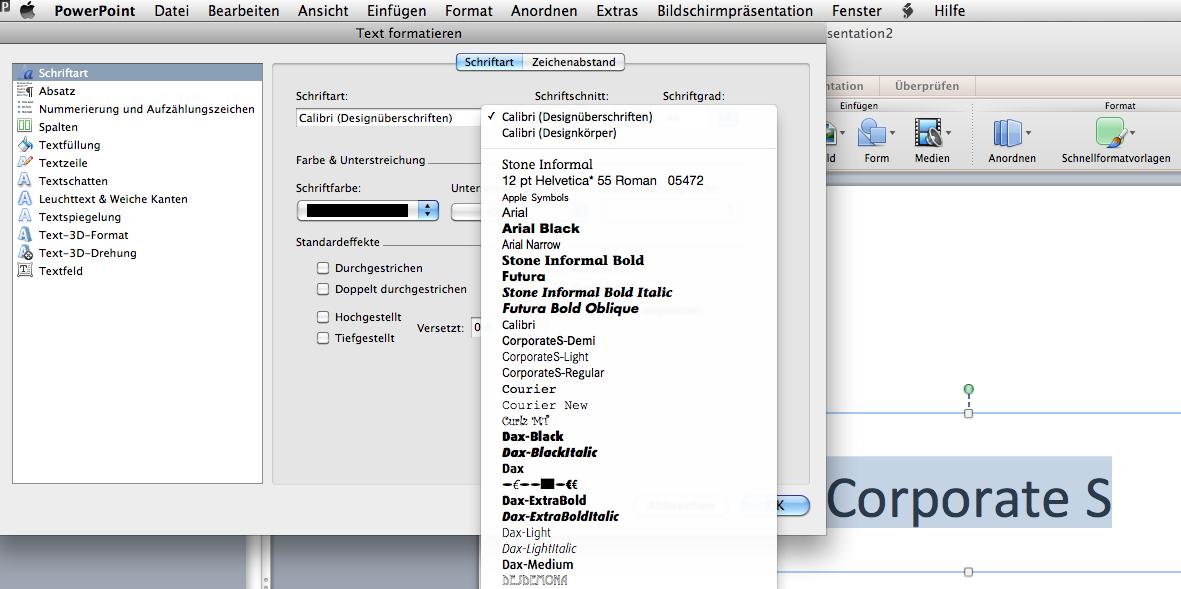Pick Courier New in font dropdown
The height and width of the screenshot is (589, 1181).
[545, 405]
